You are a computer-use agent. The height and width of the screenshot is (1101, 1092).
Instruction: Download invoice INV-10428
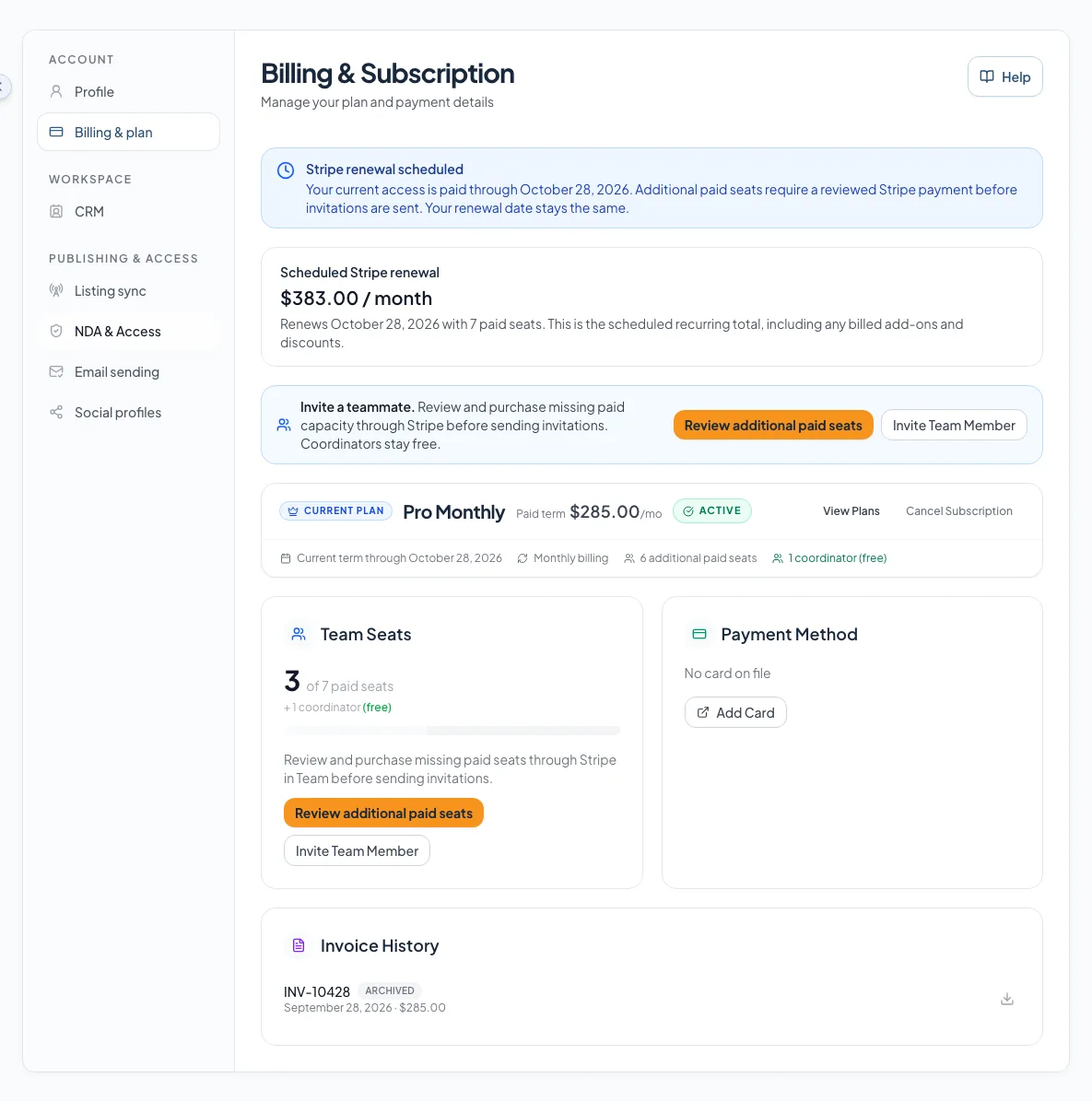(1007, 999)
